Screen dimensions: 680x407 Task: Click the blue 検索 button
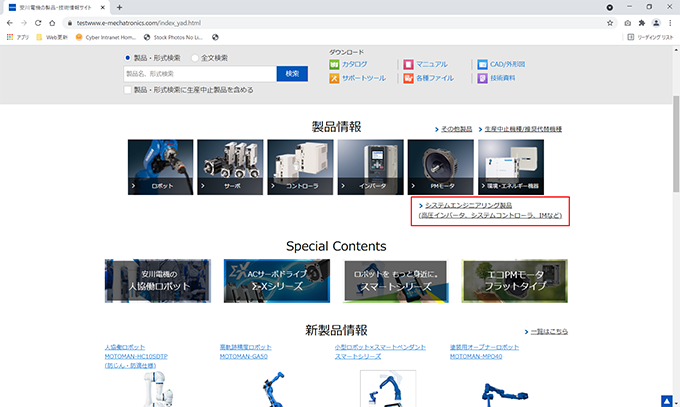tap(292, 74)
